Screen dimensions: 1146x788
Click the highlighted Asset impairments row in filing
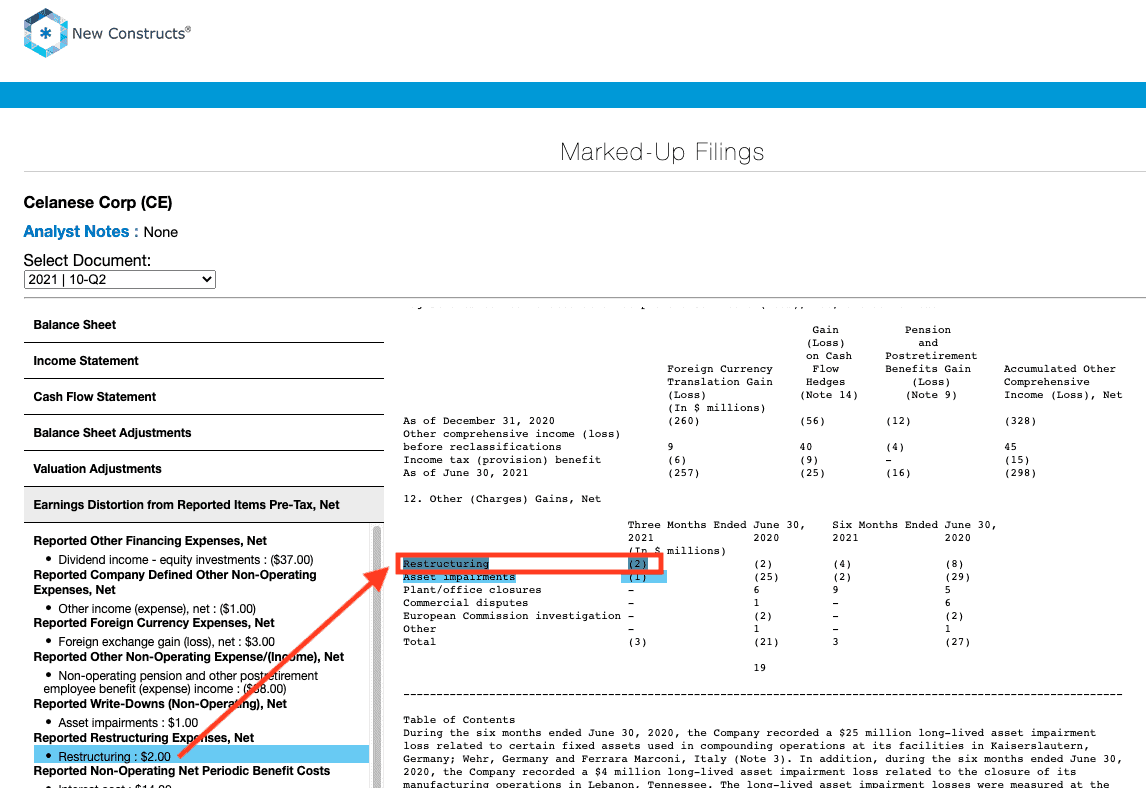click(459, 577)
